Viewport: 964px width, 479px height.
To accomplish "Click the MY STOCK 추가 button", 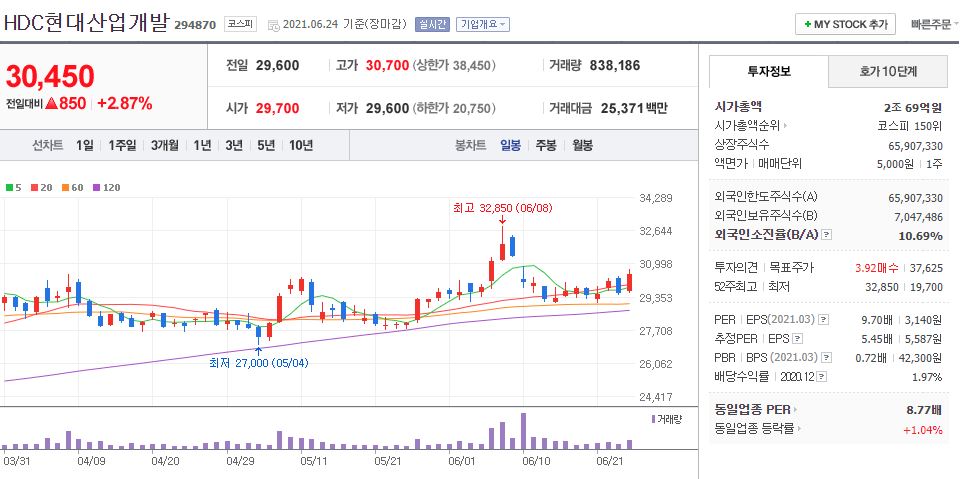I will (x=845, y=25).
